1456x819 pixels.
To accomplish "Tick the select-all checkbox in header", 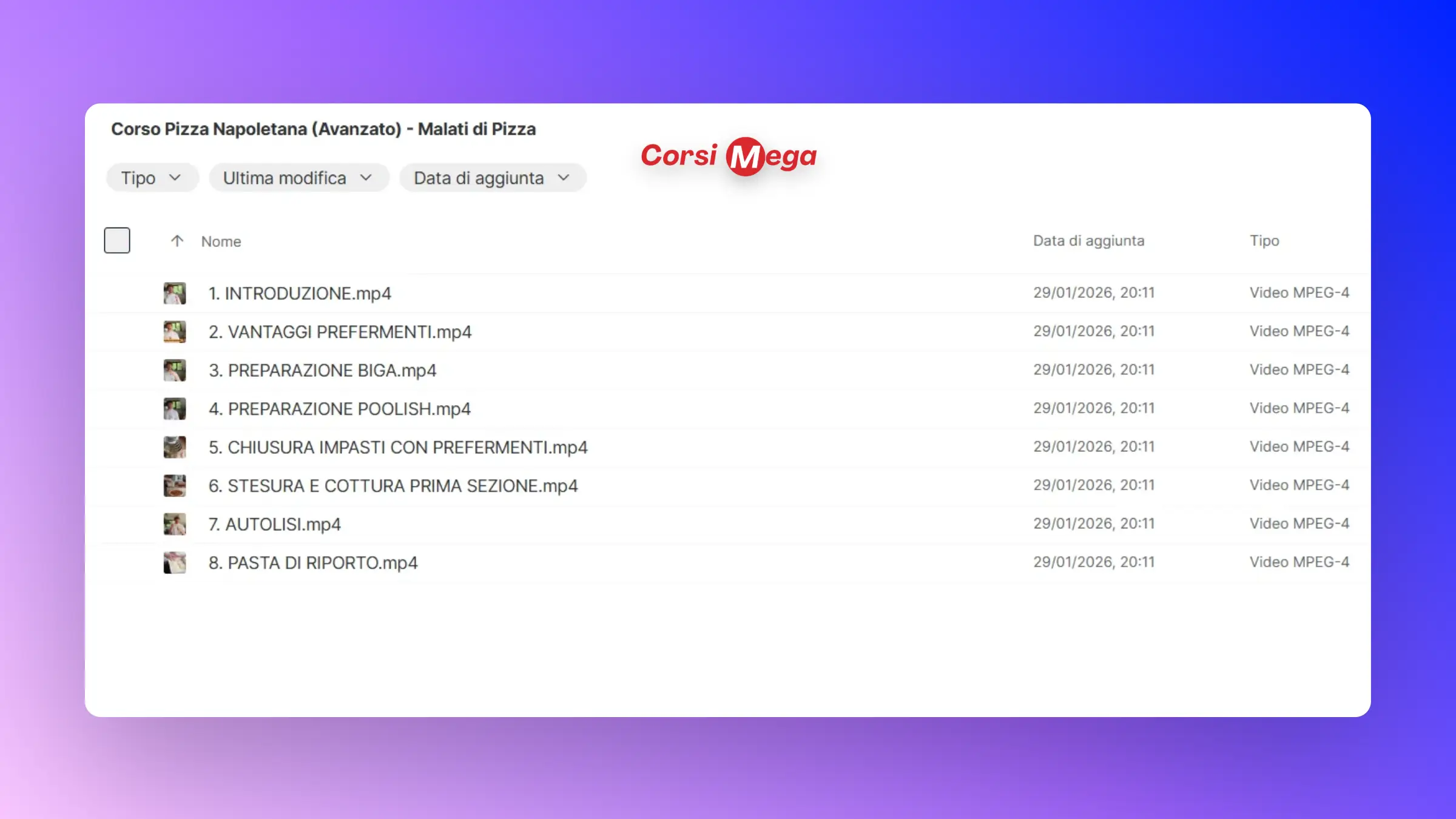I will tap(117, 240).
